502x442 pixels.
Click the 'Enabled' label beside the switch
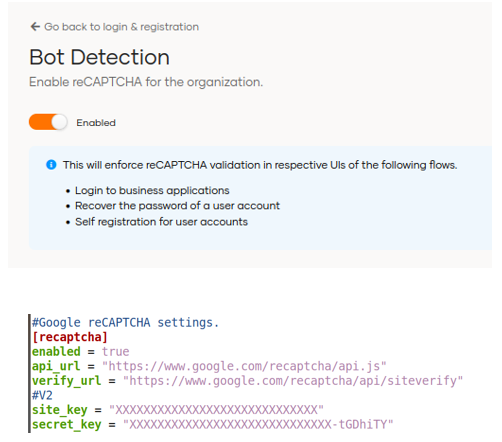click(96, 123)
